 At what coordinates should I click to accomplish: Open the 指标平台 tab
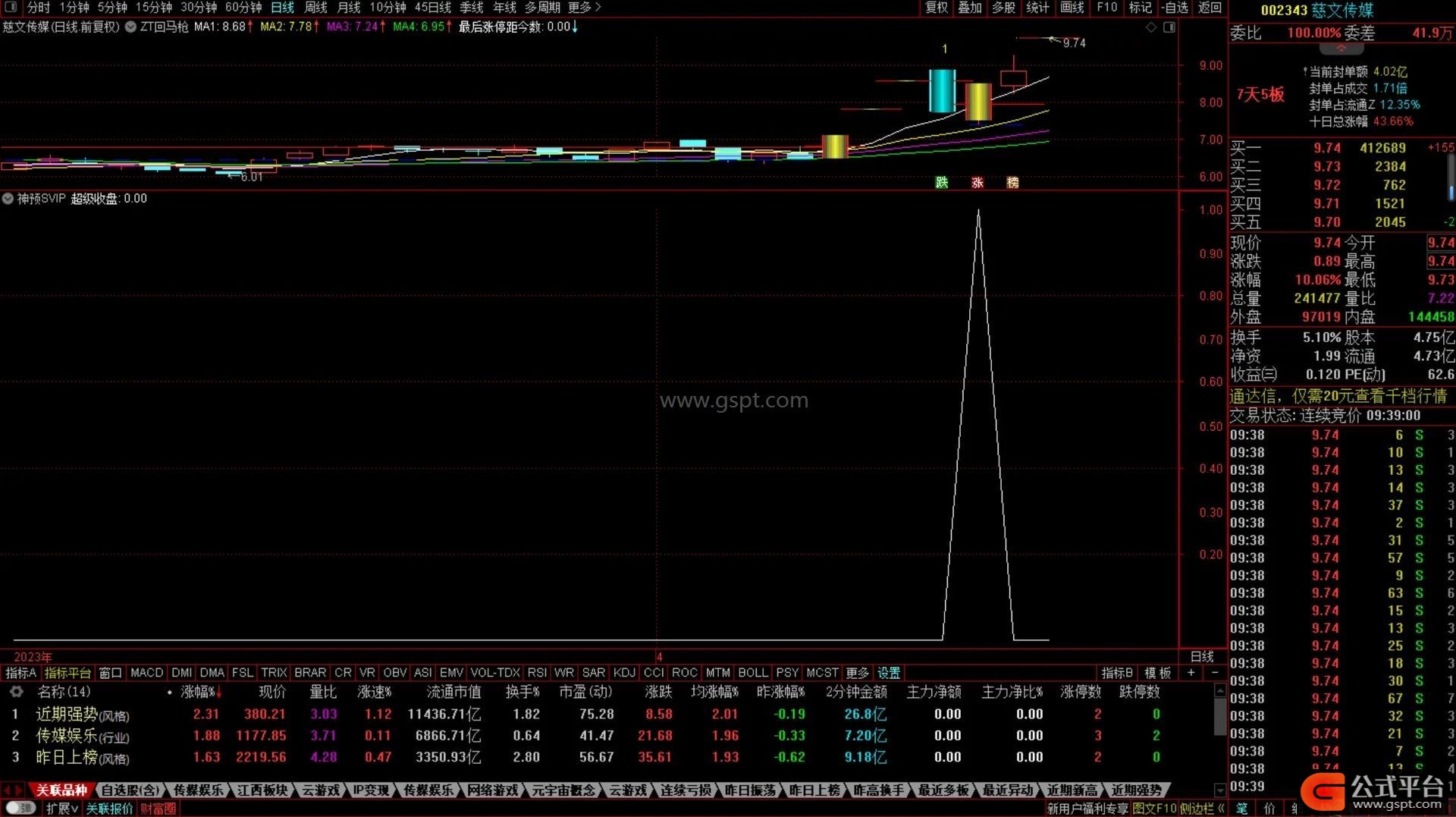pos(67,673)
